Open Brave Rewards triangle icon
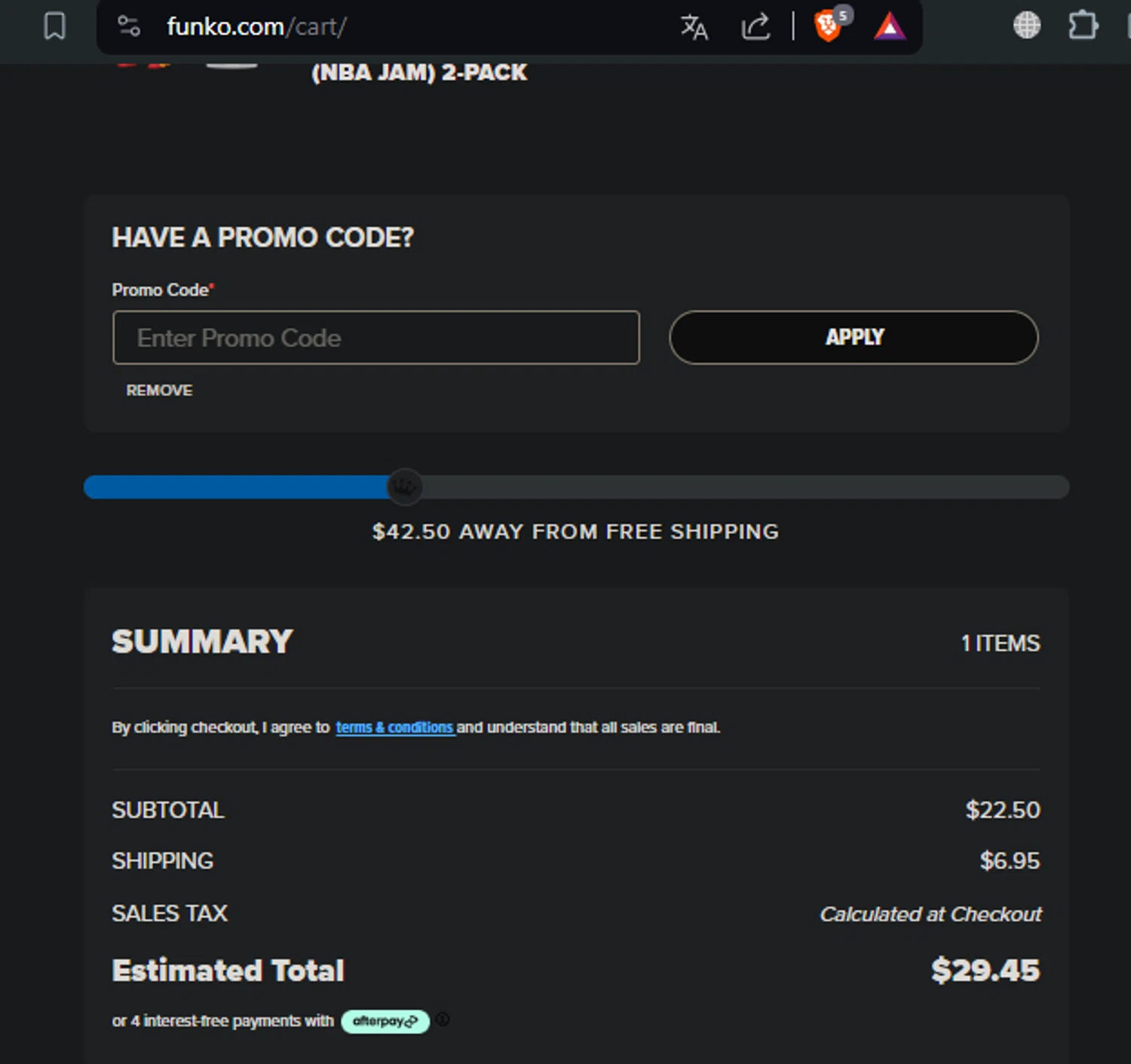This screenshot has height=1064, width=1131. 890,26
